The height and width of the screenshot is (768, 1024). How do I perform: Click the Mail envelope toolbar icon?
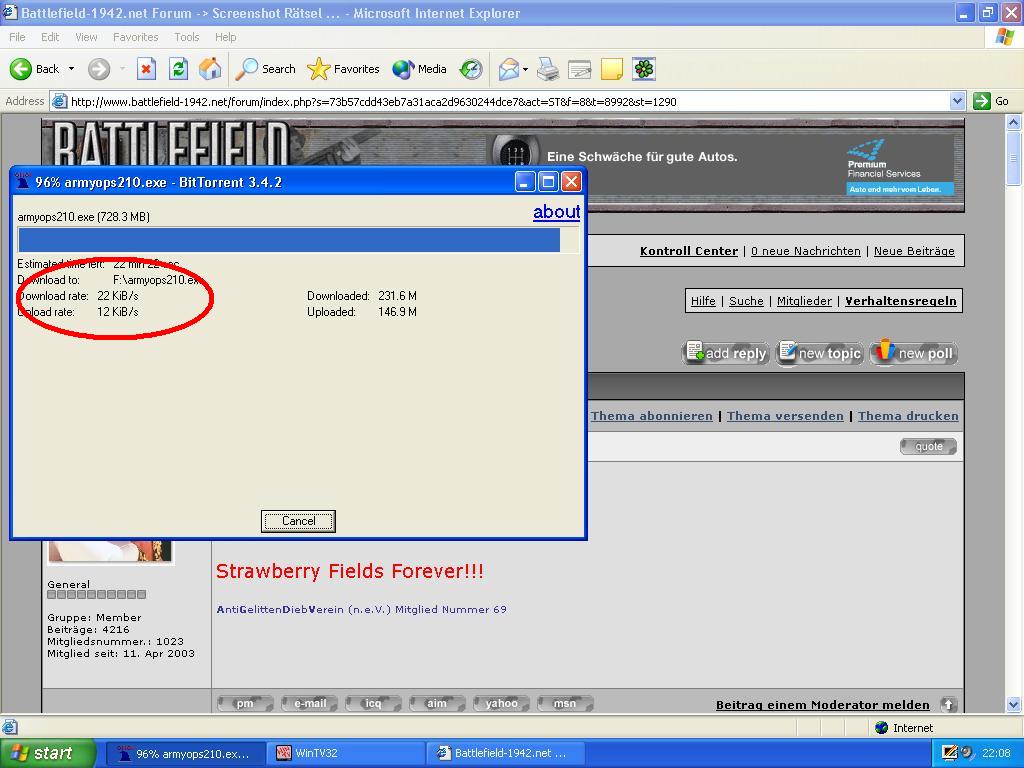(x=508, y=69)
